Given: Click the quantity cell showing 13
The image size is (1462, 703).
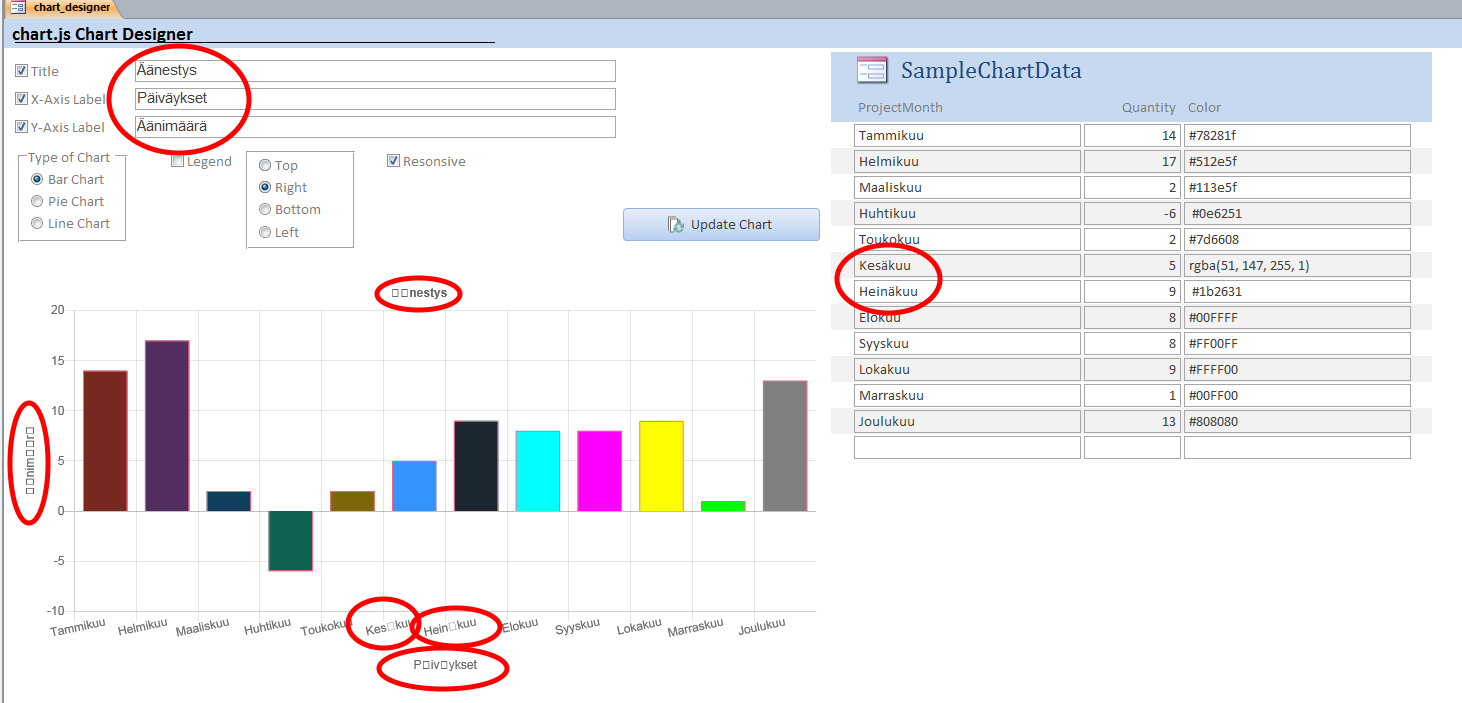Looking at the screenshot, I should coord(1132,421).
